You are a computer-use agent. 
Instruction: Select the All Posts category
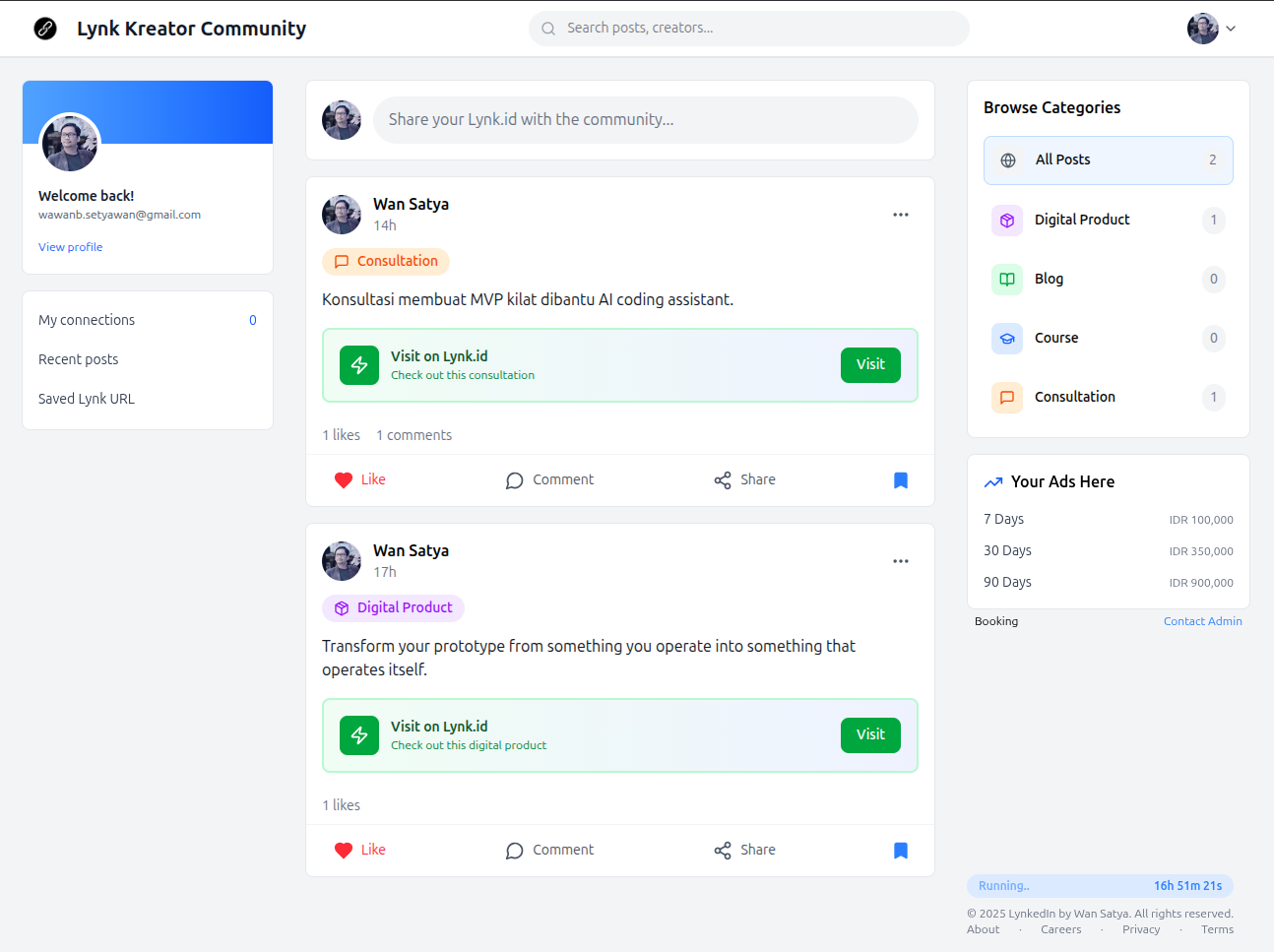click(x=1109, y=160)
